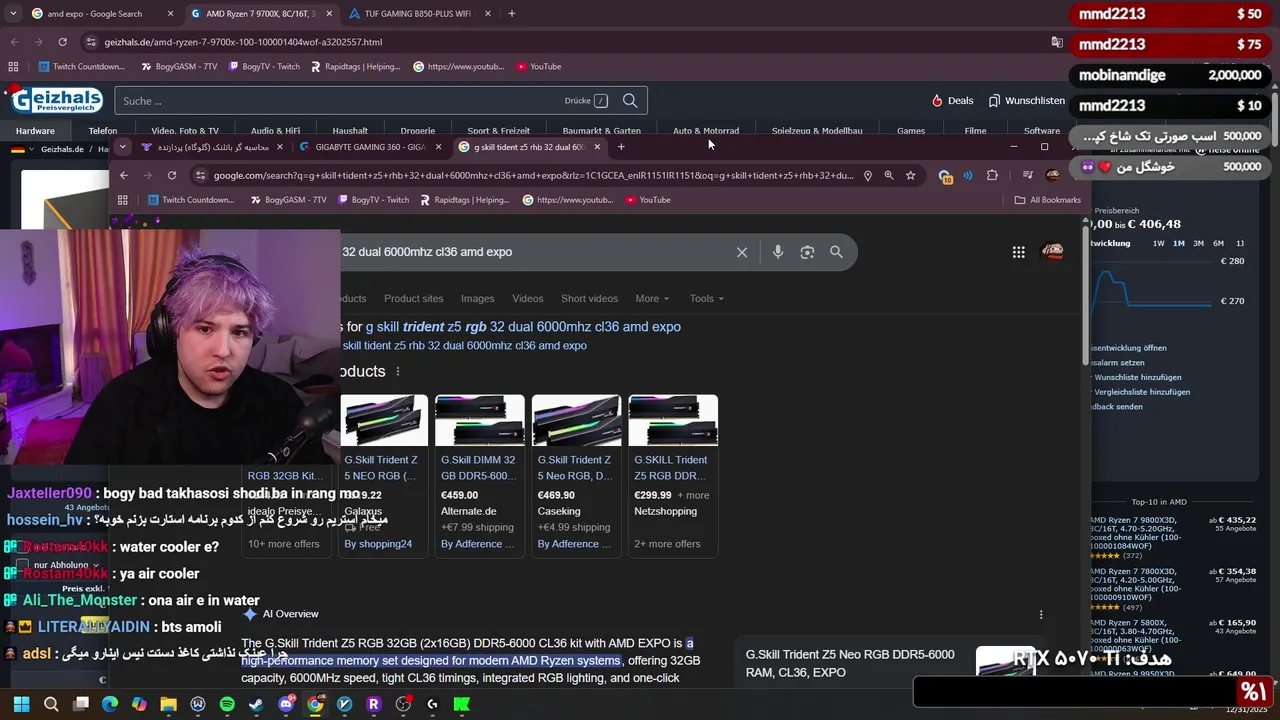Select the Product sites search tab

413,298
